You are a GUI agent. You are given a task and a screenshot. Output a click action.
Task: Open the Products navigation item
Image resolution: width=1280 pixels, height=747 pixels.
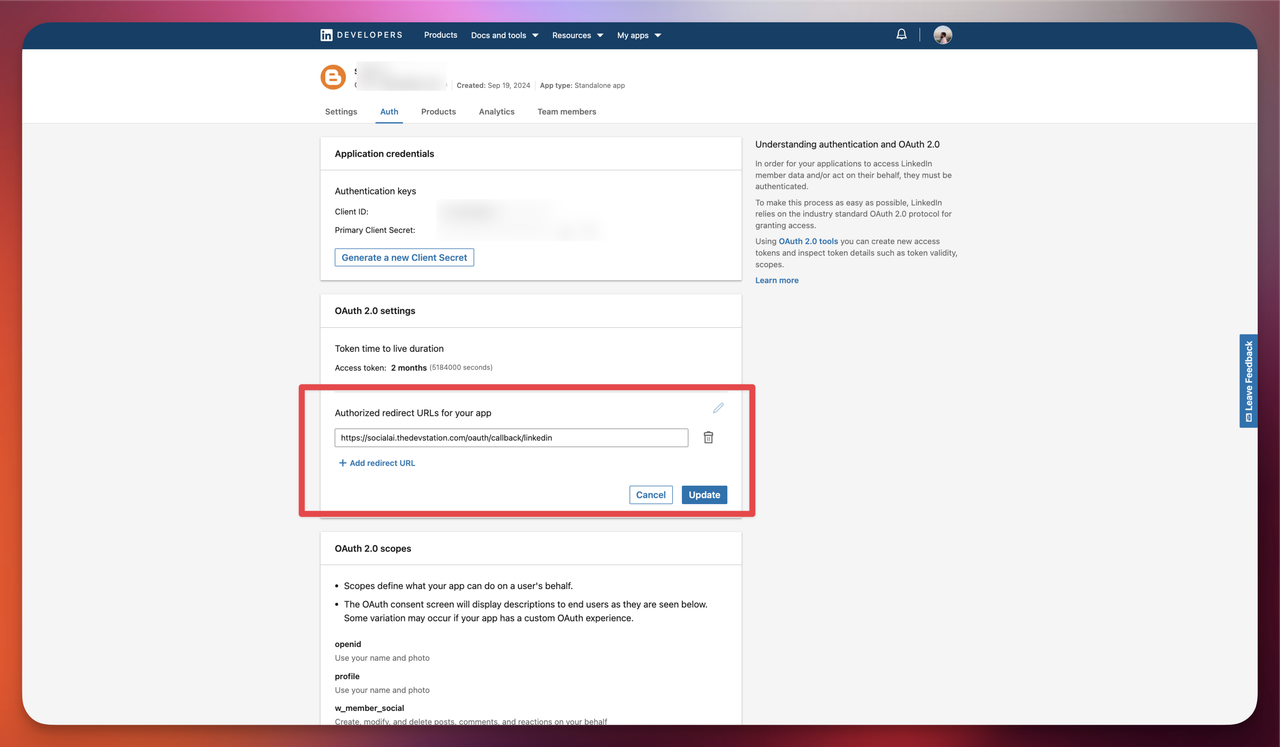pos(440,35)
